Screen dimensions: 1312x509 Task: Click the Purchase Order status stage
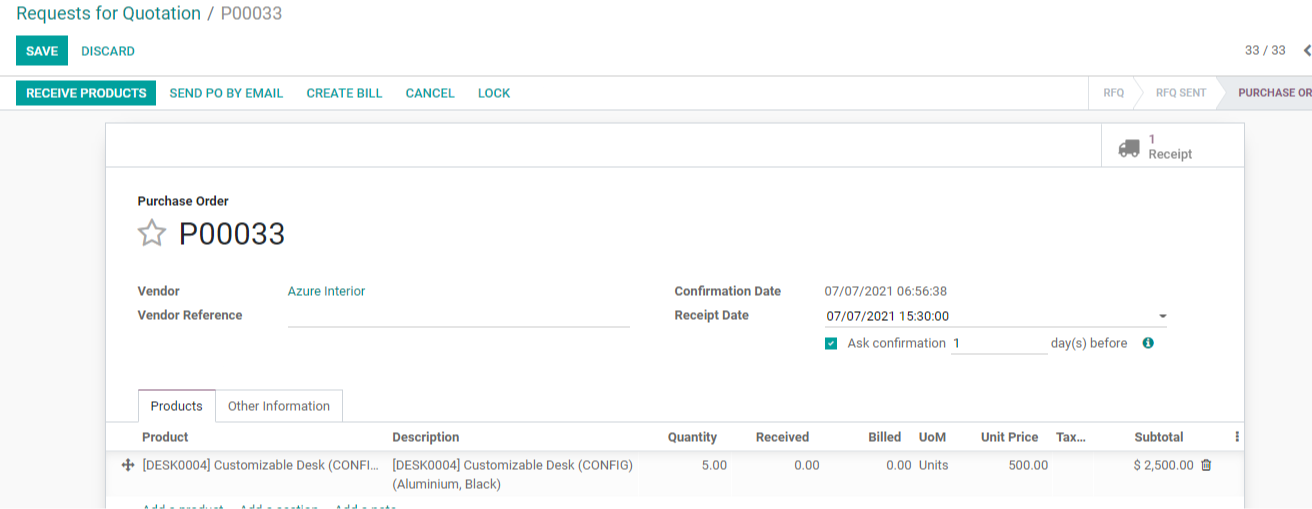click(1272, 93)
